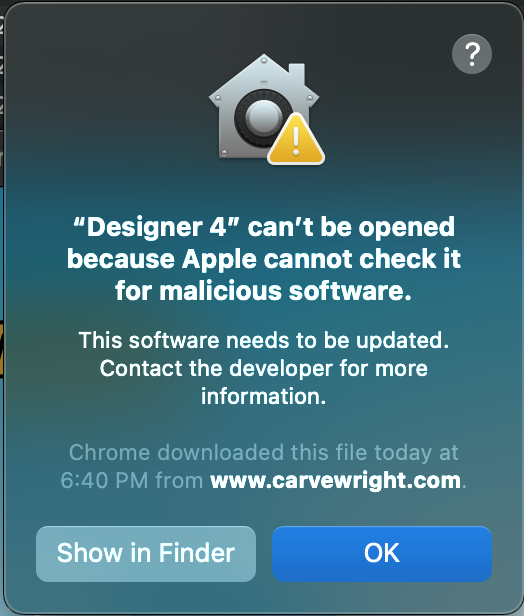Click the "because Apple cannot check it" line

264,259
